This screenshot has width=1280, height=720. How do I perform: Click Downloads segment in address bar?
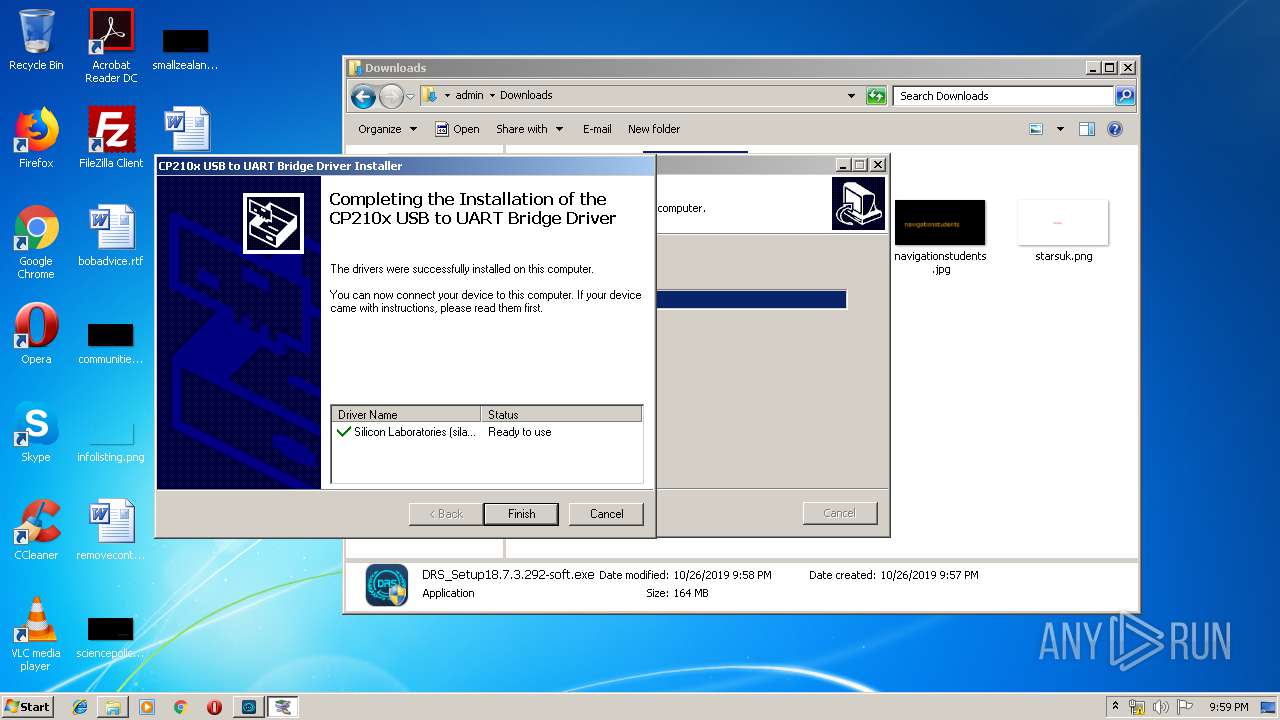point(526,96)
